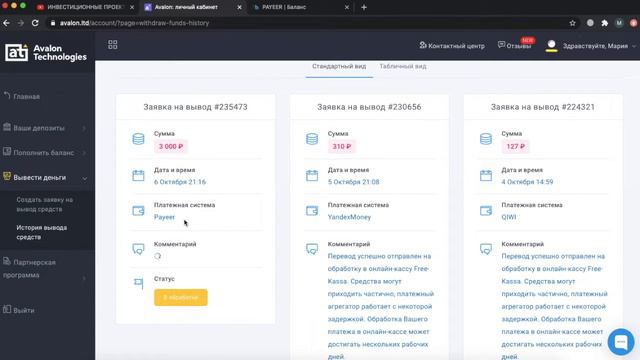The width and height of the screenshot is (640, 360).
Task: Click the wallet icon in request #224321
Action: coord(486,211)
